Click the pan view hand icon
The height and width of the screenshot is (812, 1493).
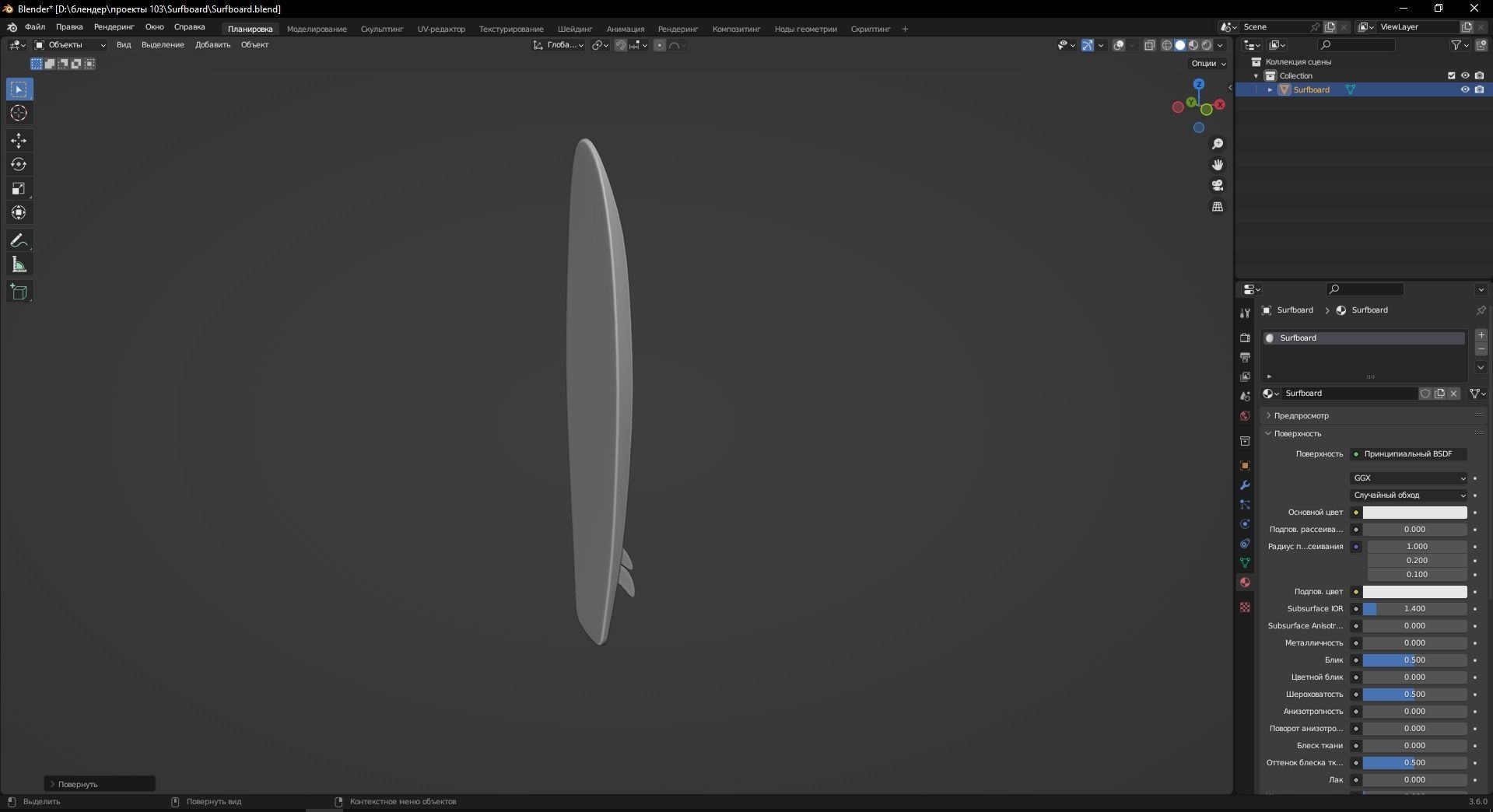tap(1218, 165)
